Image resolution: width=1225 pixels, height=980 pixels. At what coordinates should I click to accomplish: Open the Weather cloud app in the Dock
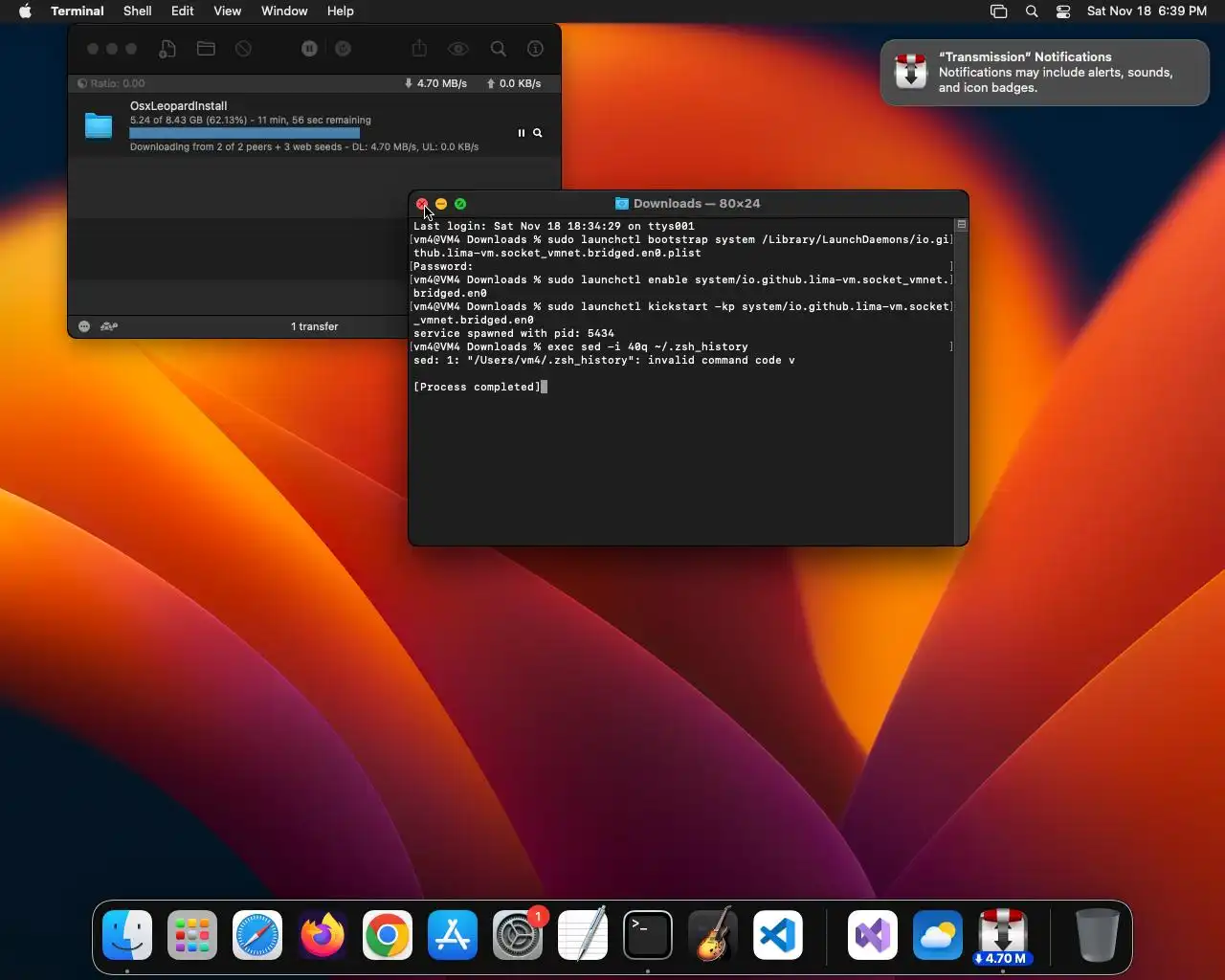(938, 935)
